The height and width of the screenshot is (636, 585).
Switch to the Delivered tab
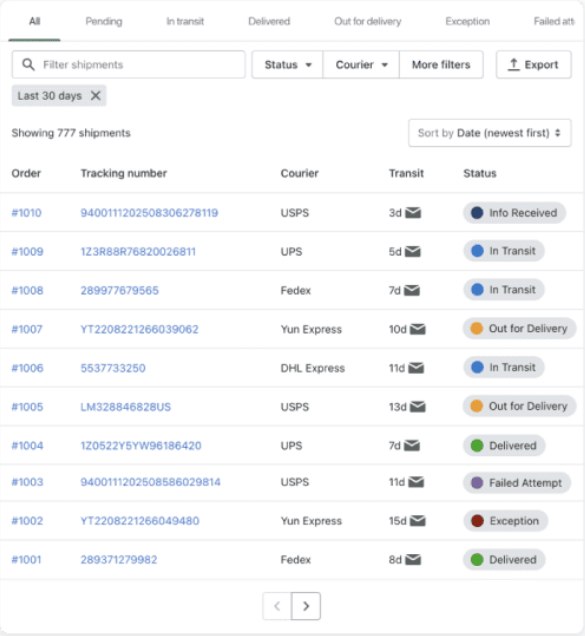pyautogui.click(x=269, y=21)
